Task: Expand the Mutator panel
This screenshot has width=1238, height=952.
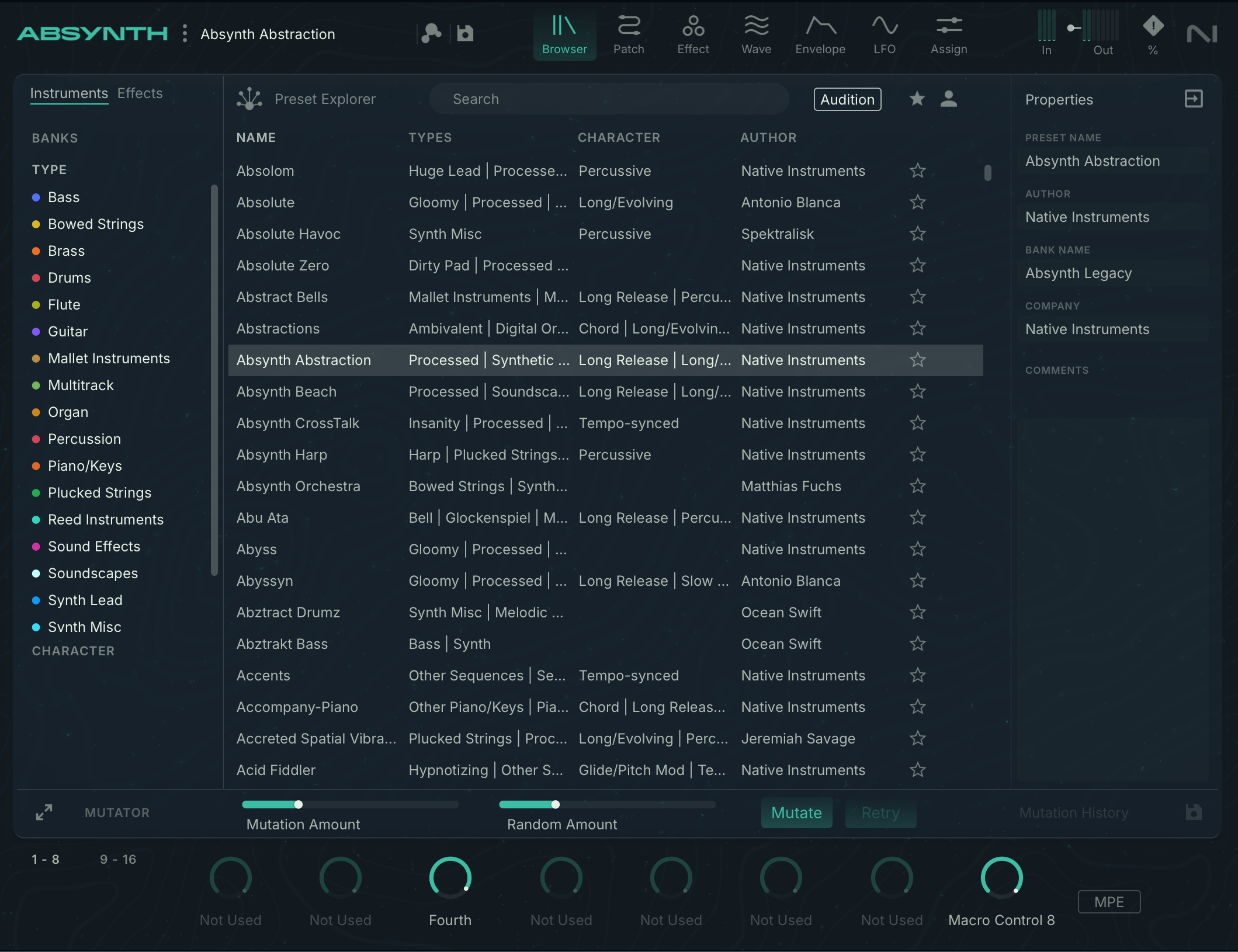Action: (44, 812)
